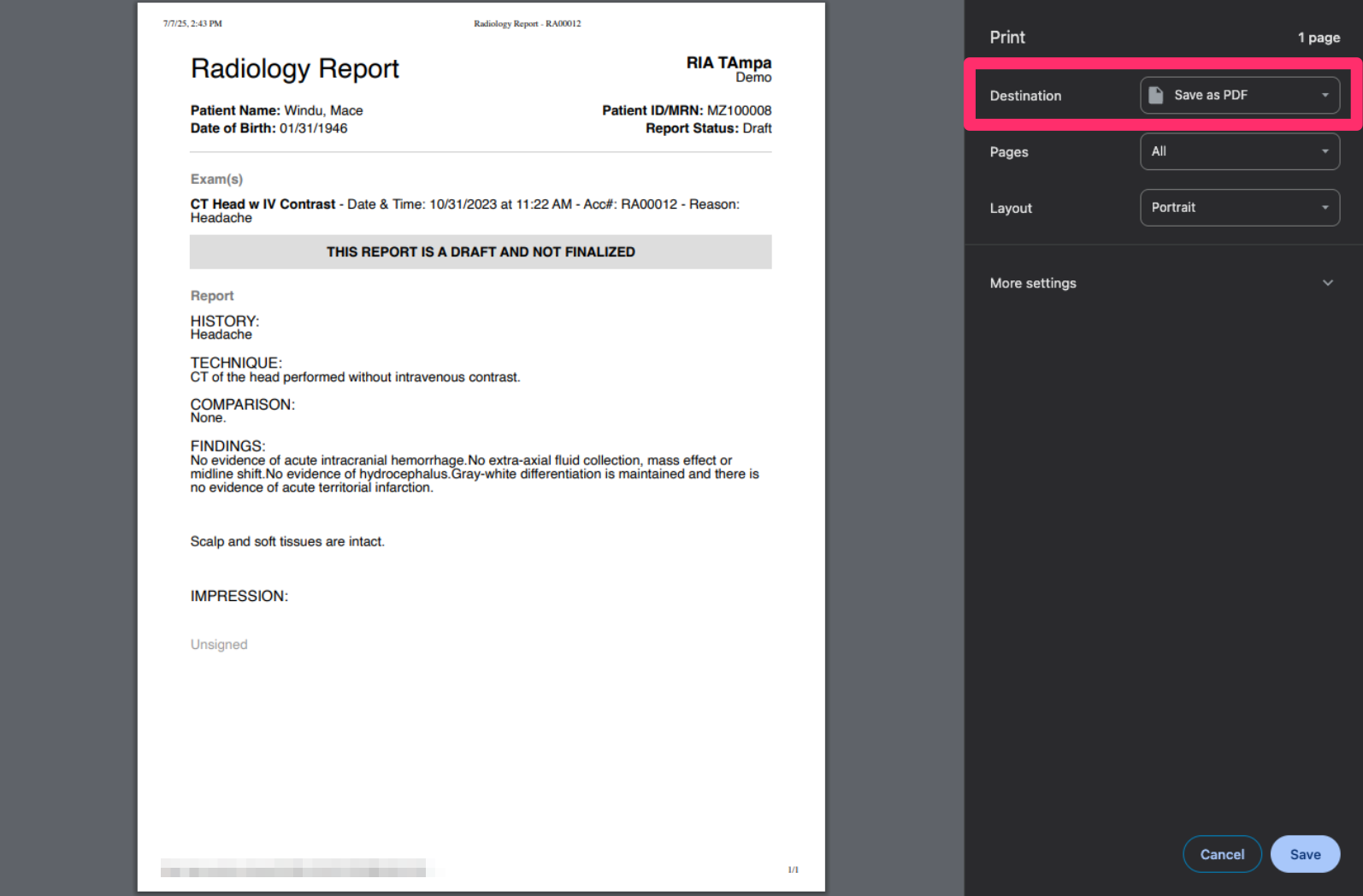
Task: Click the '7/7/25, 2:43 PM' page header timestamp
Action: point(192,24)
